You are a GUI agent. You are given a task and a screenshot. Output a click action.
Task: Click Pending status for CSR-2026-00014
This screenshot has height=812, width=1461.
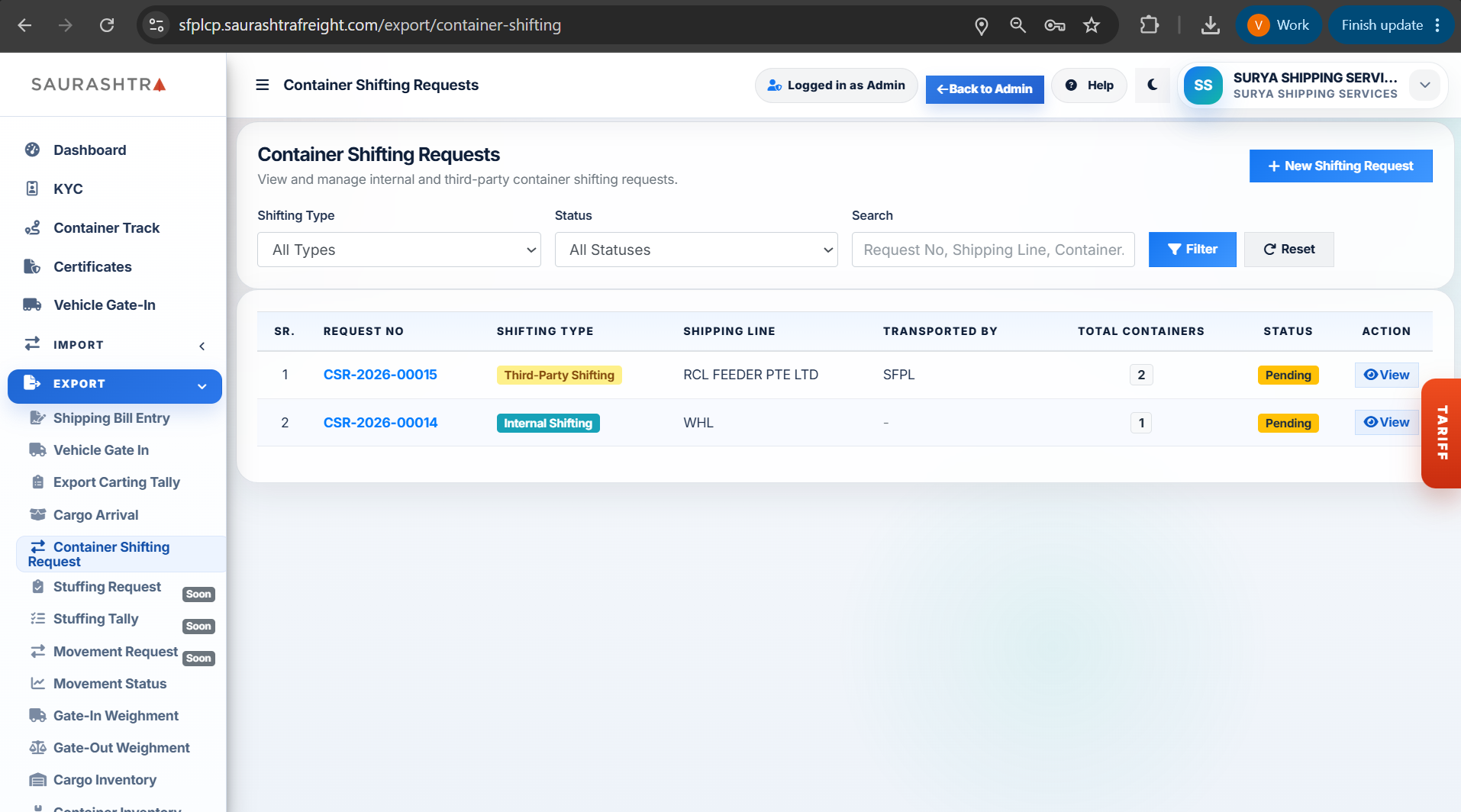tap(1288, 424)
